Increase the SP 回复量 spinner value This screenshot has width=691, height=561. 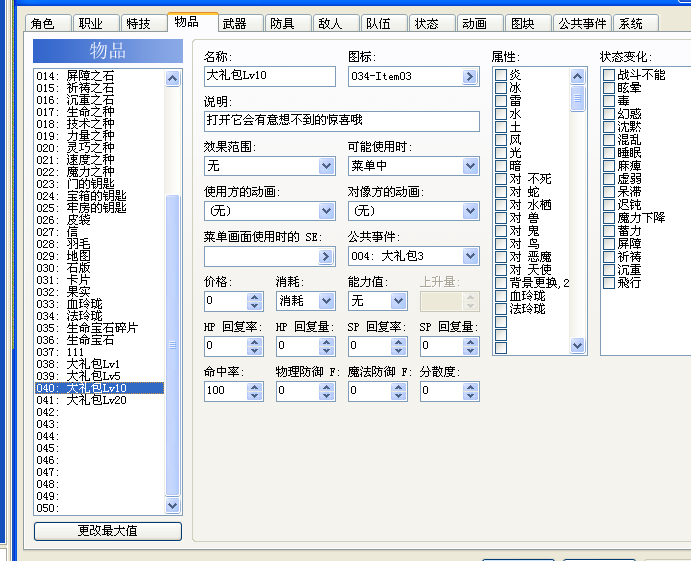click(470, 342)
